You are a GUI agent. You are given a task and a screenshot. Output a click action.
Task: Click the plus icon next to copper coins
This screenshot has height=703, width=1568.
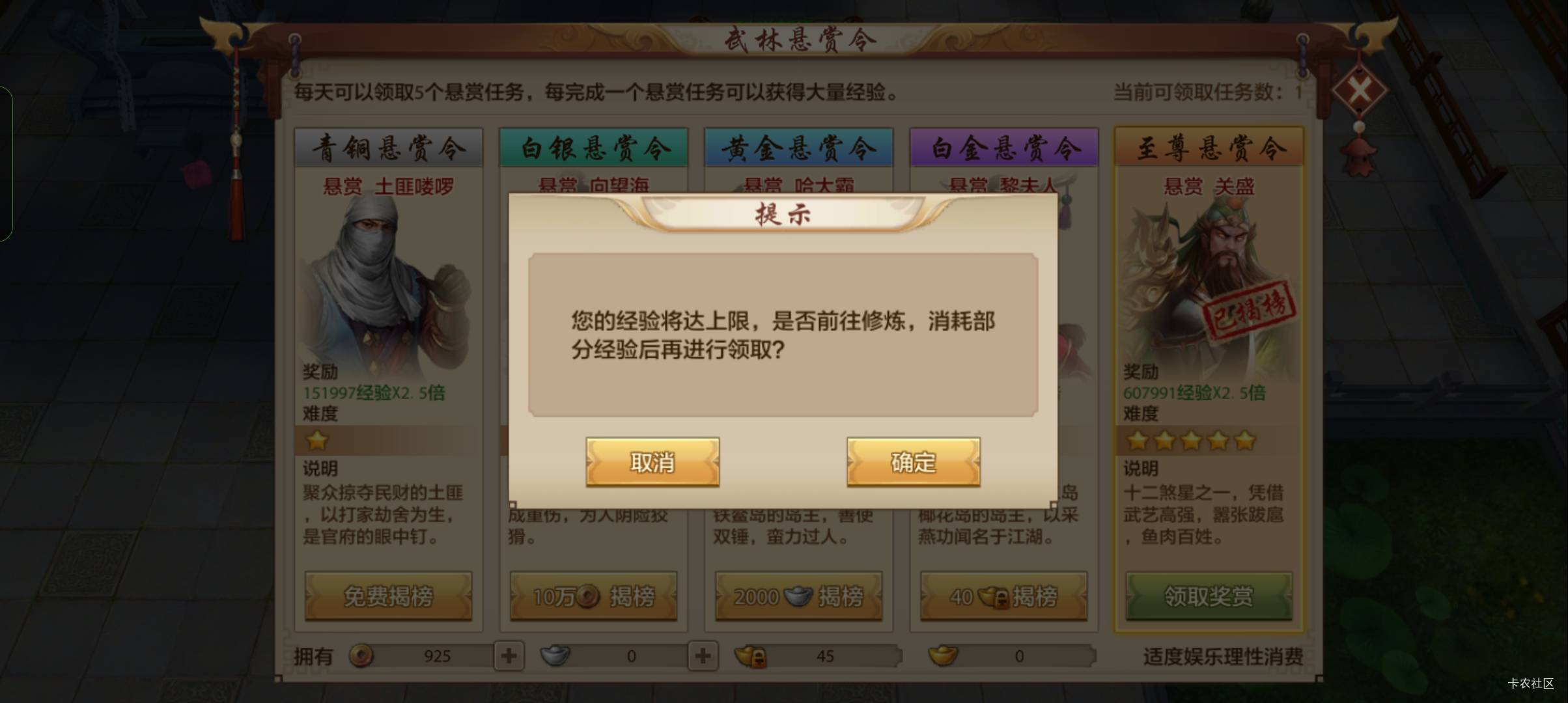[x=509, y=655]
